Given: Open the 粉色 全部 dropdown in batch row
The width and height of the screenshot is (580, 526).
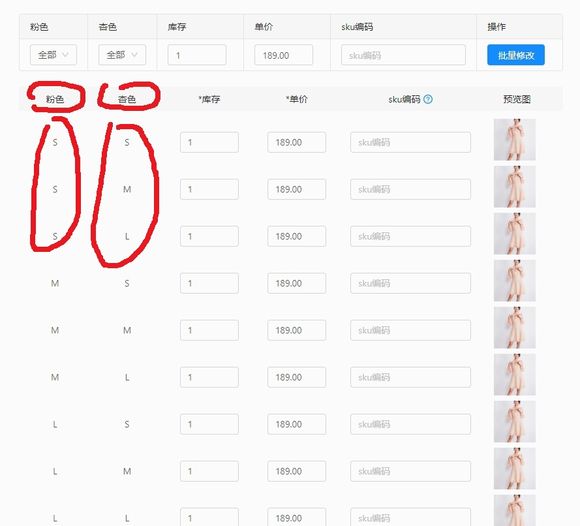Looking at the screenshot, I should (x=53, y=55).
